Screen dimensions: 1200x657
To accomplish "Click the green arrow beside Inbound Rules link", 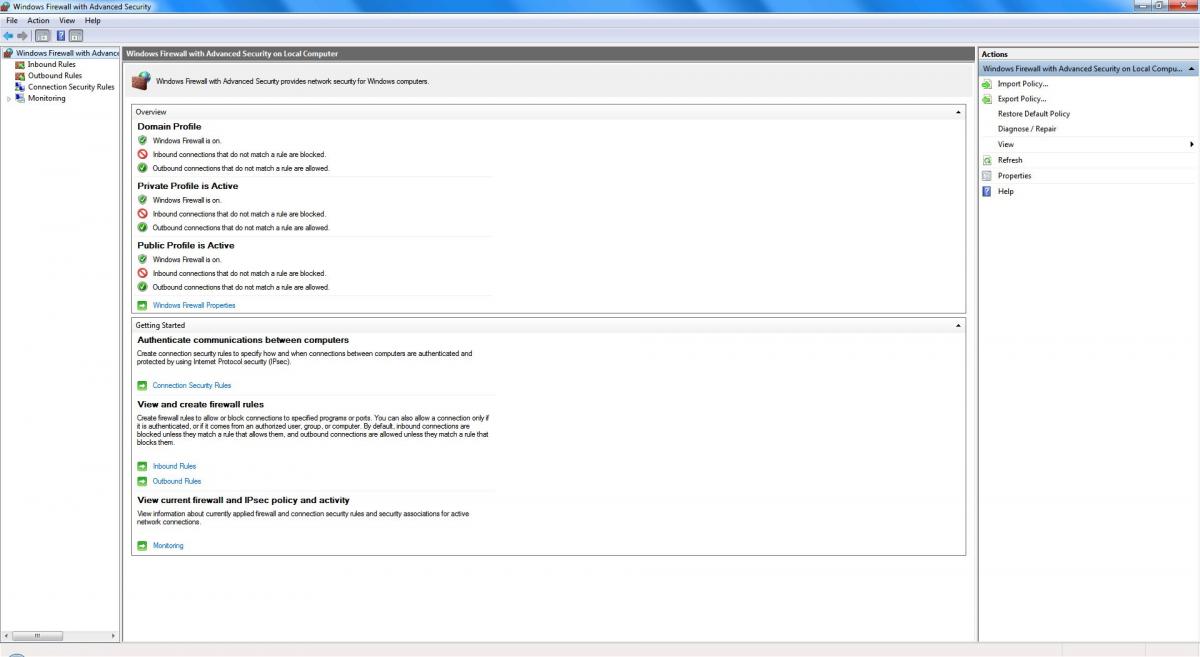I will 142,466.
